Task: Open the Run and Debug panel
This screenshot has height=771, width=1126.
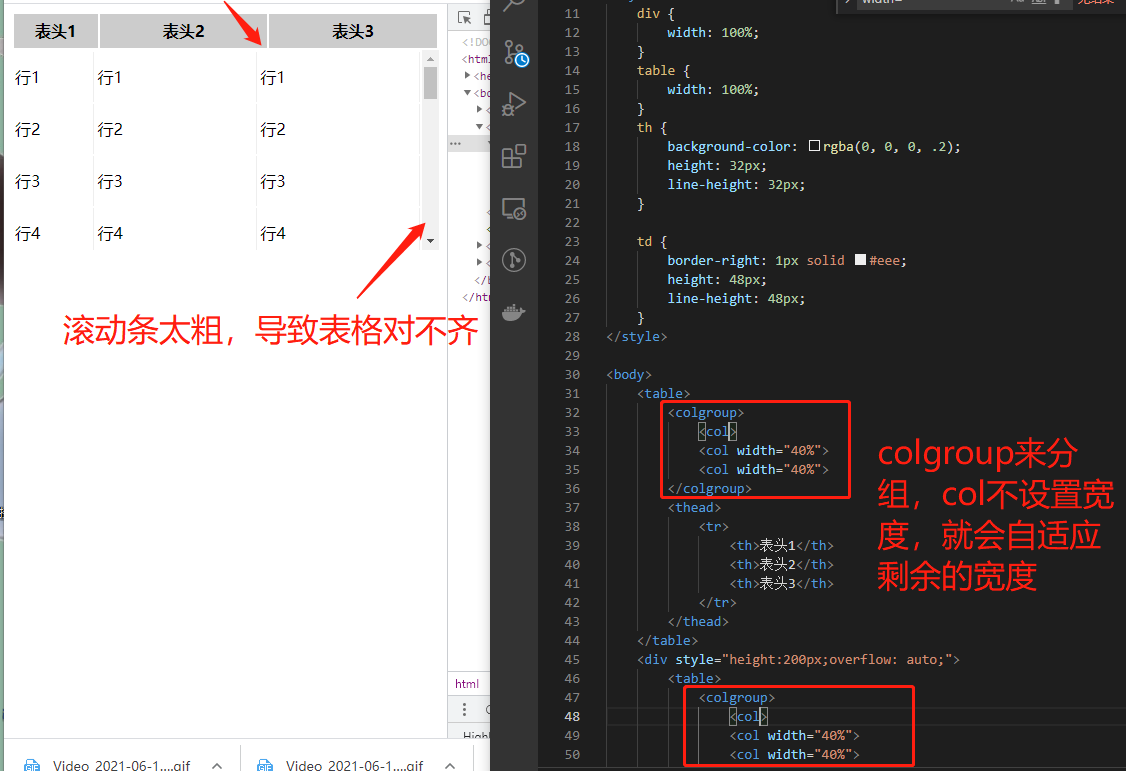Action: [513, 104]
